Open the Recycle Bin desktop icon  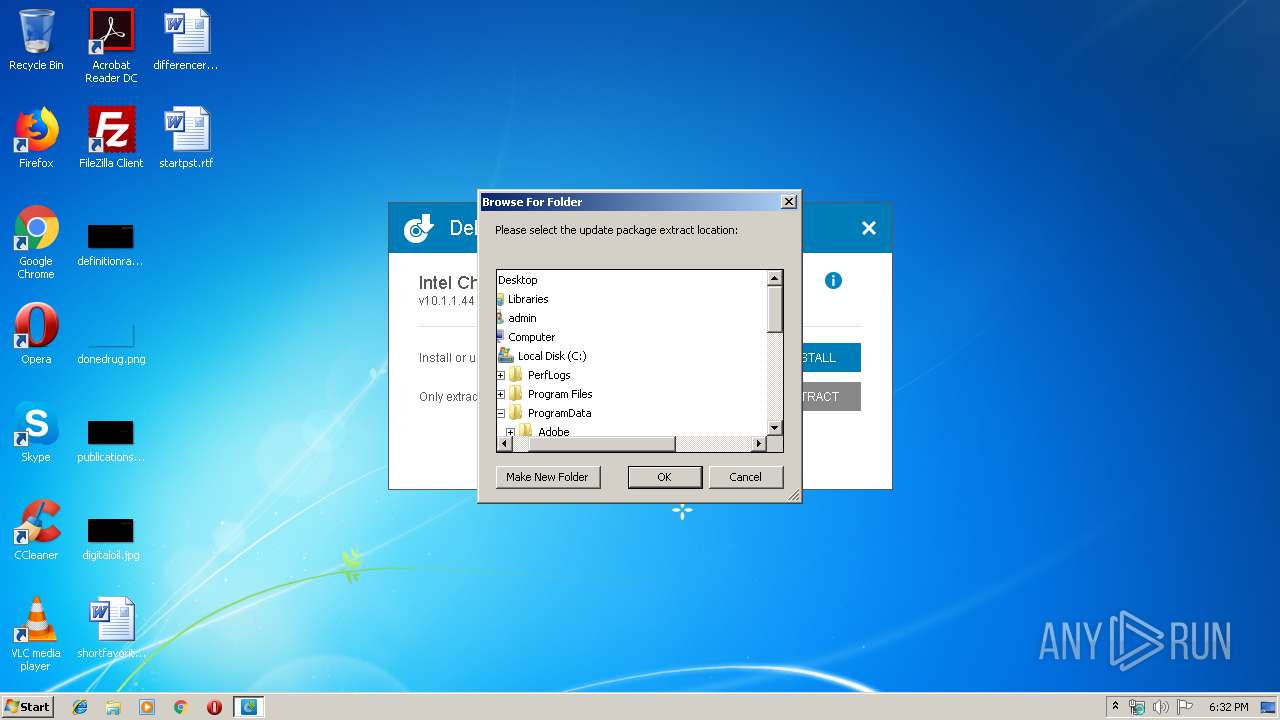tap(36, 40)
